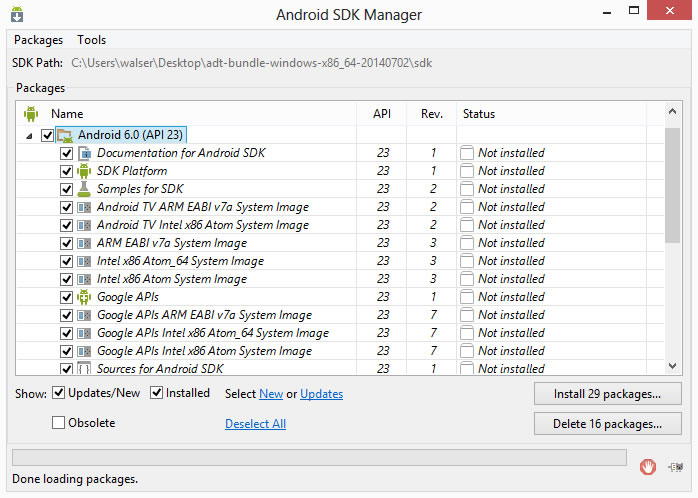698x498 pixels.
Task: Click status icon for Intel x86 Atom_64 System Image
Action: click(x=467, y=261)
